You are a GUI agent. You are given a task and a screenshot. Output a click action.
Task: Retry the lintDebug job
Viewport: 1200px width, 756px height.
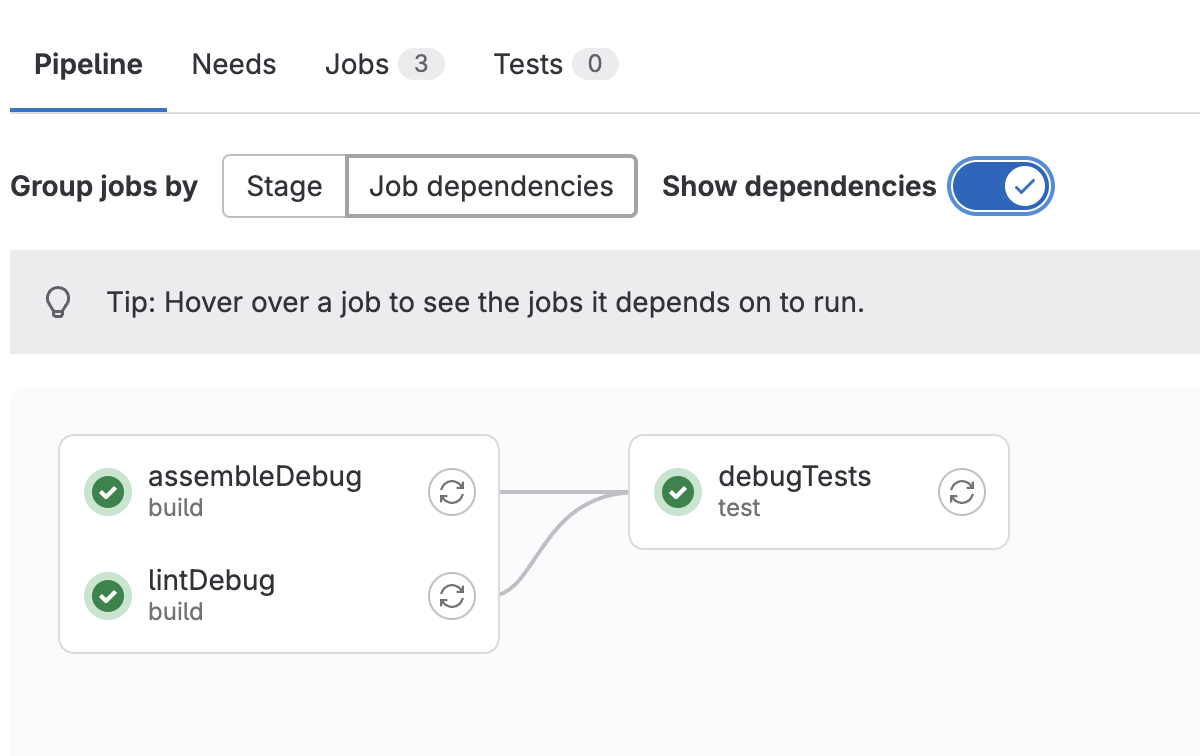tap(452, 596)
